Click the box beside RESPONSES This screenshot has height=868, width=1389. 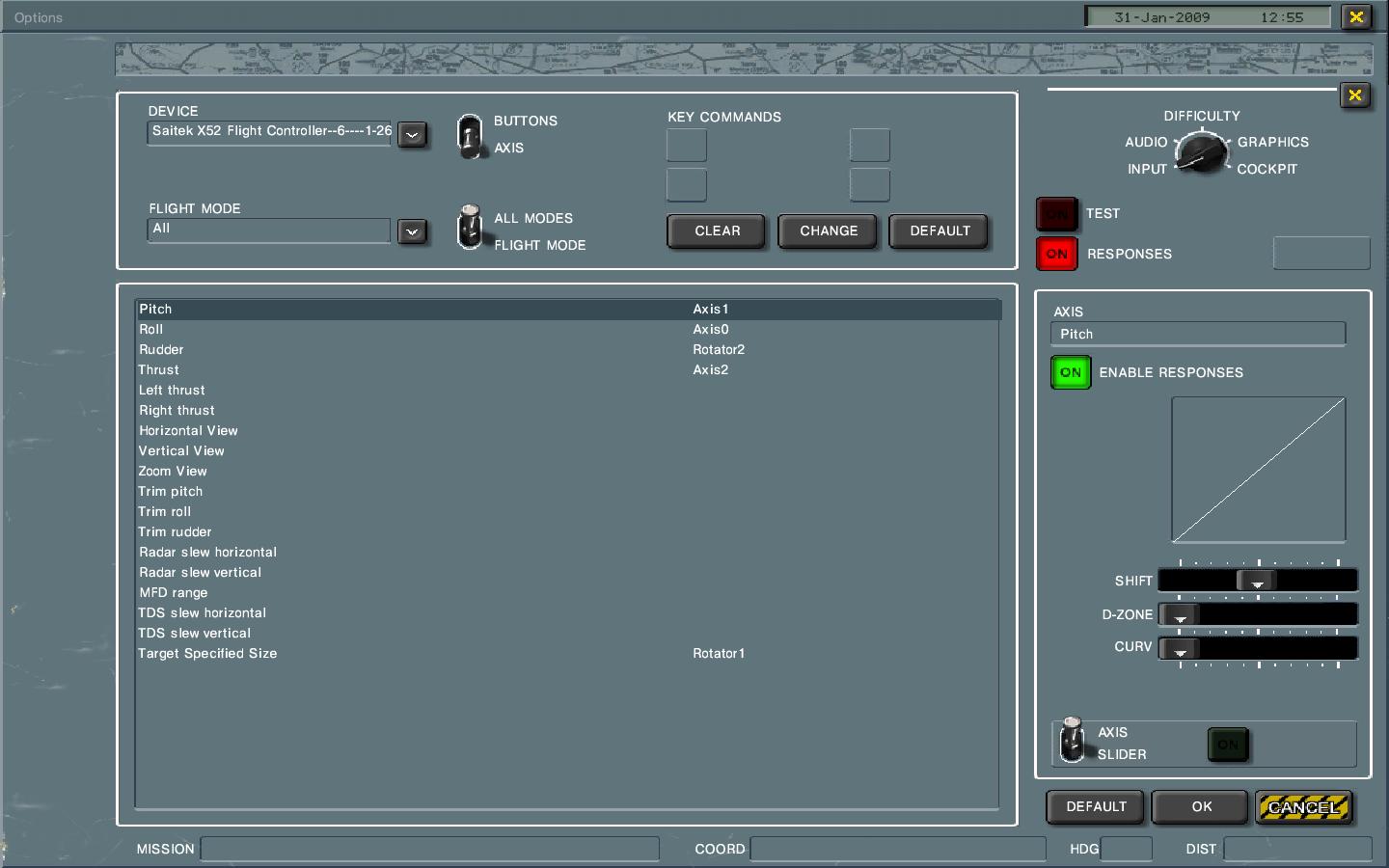tap(1321, 254)
